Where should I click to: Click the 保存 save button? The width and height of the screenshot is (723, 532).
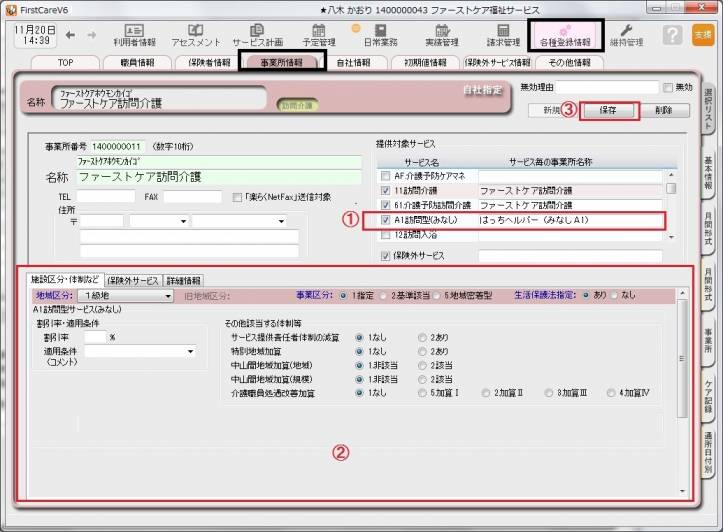pos(607,110)
